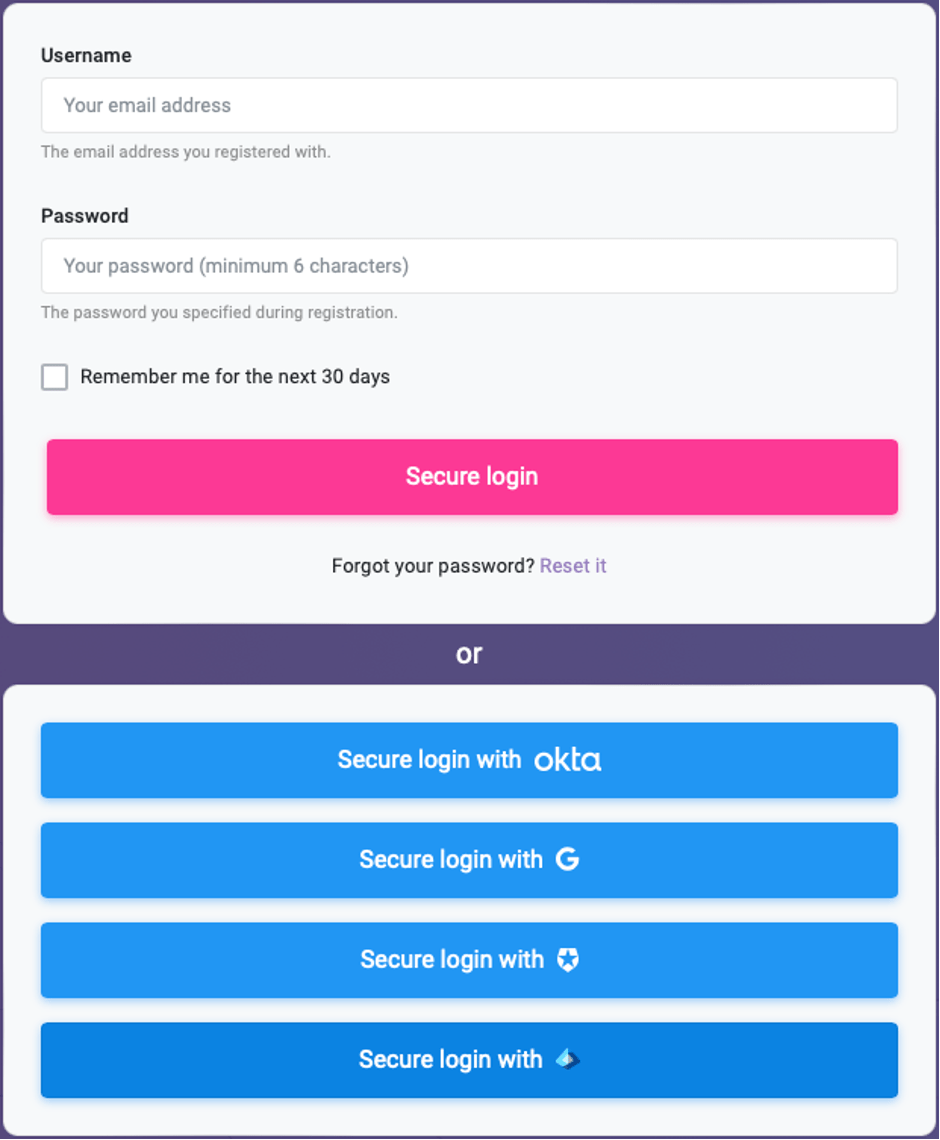Click the password registration hint text

(219, 312)
